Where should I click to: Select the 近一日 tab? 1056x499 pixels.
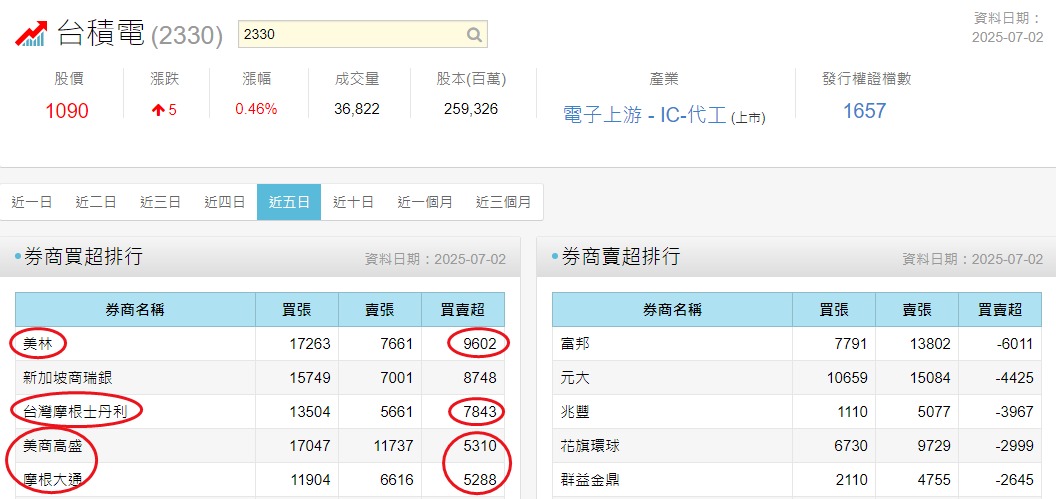pos(32,202)
